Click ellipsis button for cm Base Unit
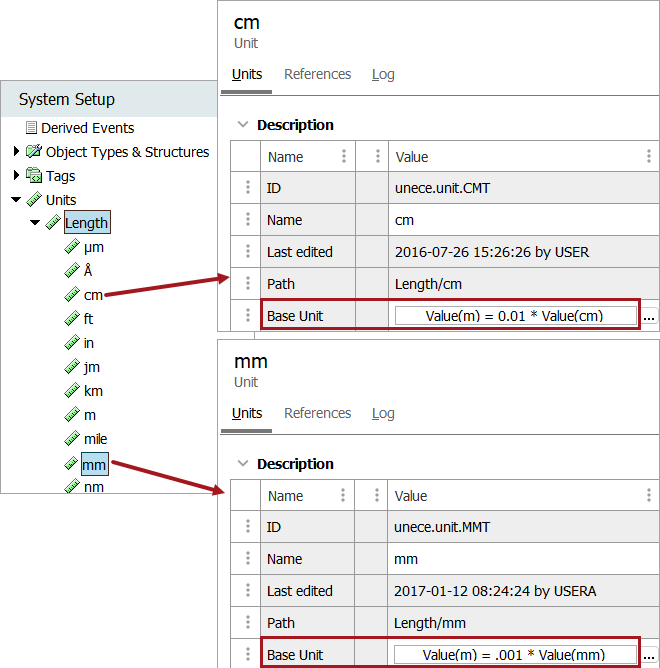 [x=648, y=317]
